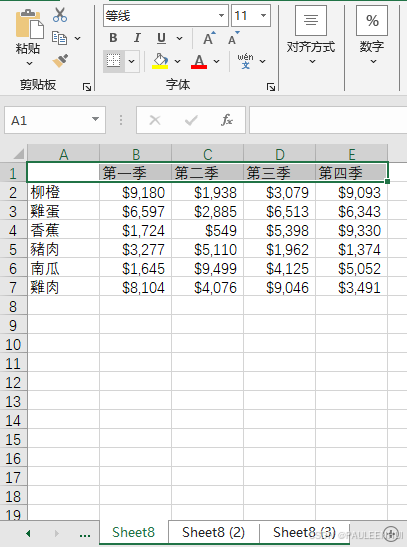The width and height of the screenshot is (407, 547).
Task: Select cell with $9,180
Action: [136, 192]
